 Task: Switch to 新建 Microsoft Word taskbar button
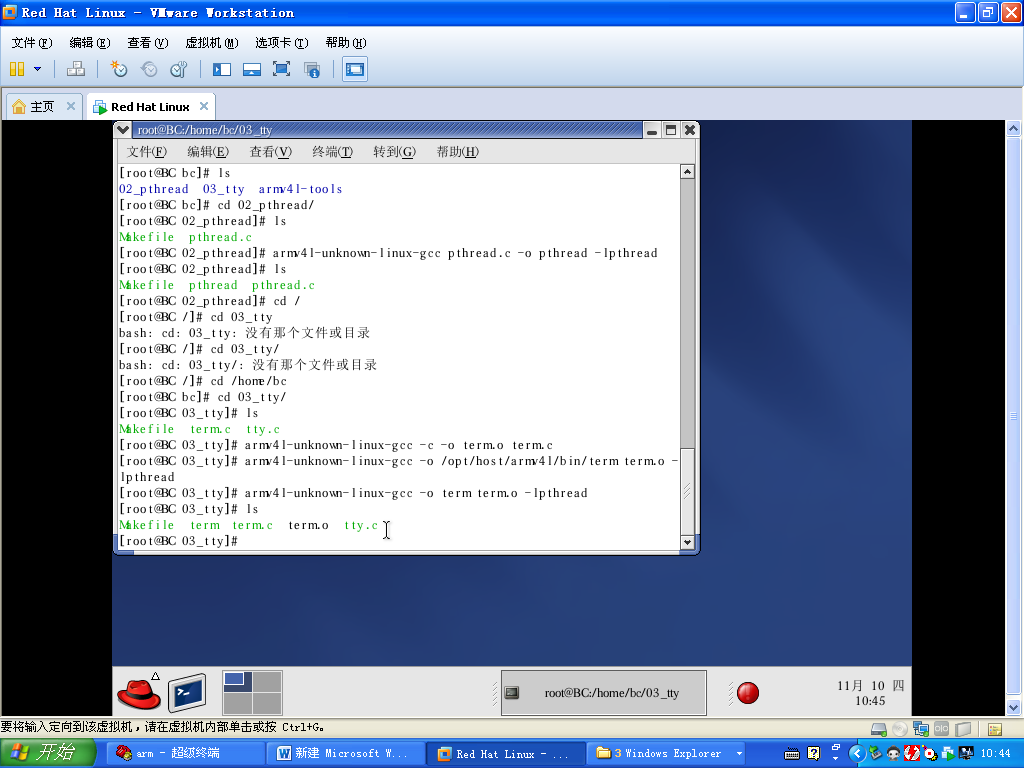pos(345,754)
